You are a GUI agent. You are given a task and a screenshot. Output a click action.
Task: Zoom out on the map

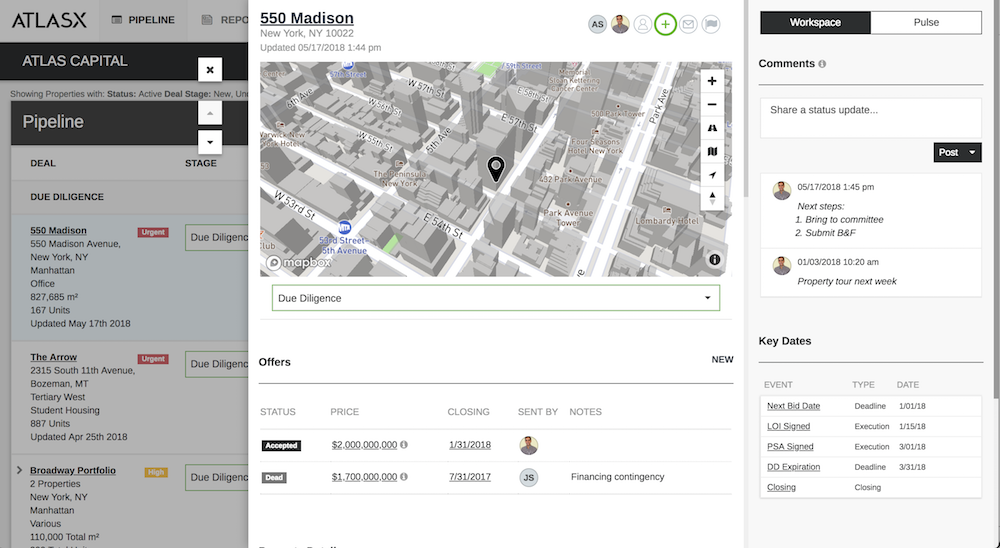tap(711, 105)
